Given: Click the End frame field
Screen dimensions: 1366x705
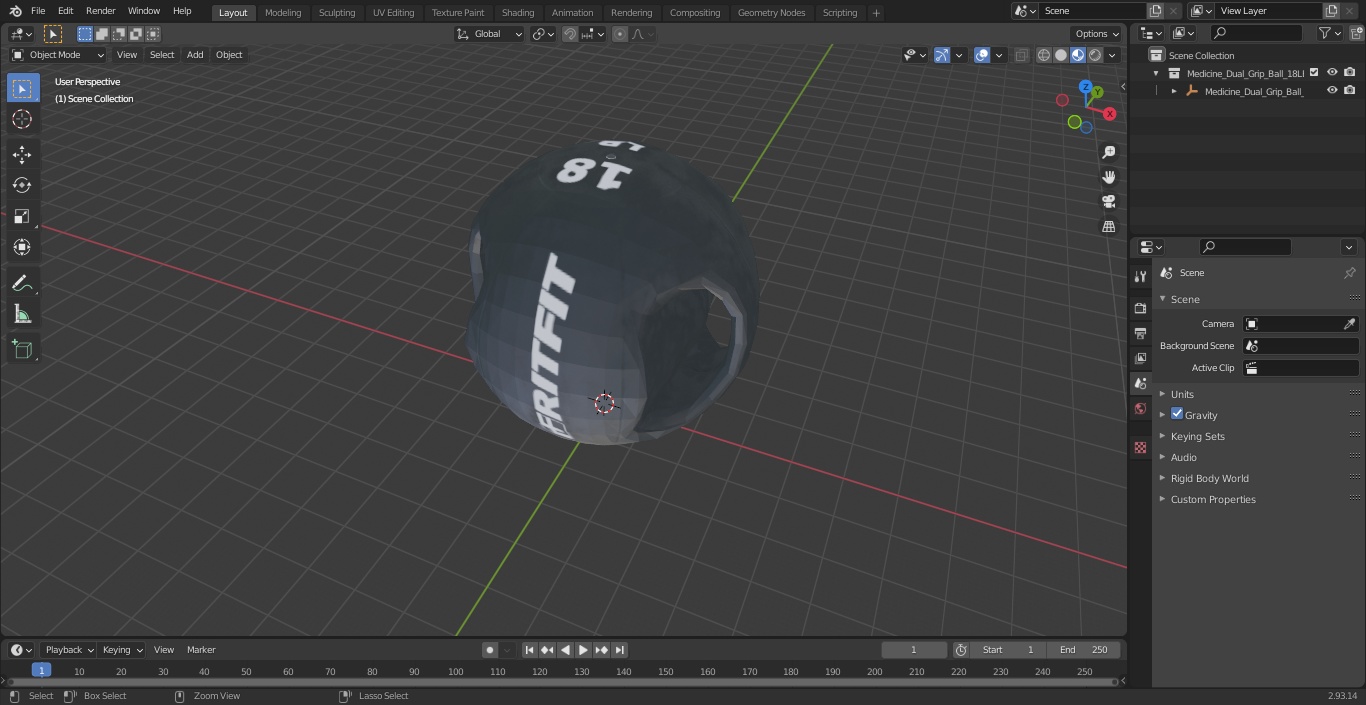Looking at the screenshot, I should (x=1084, y=650).
